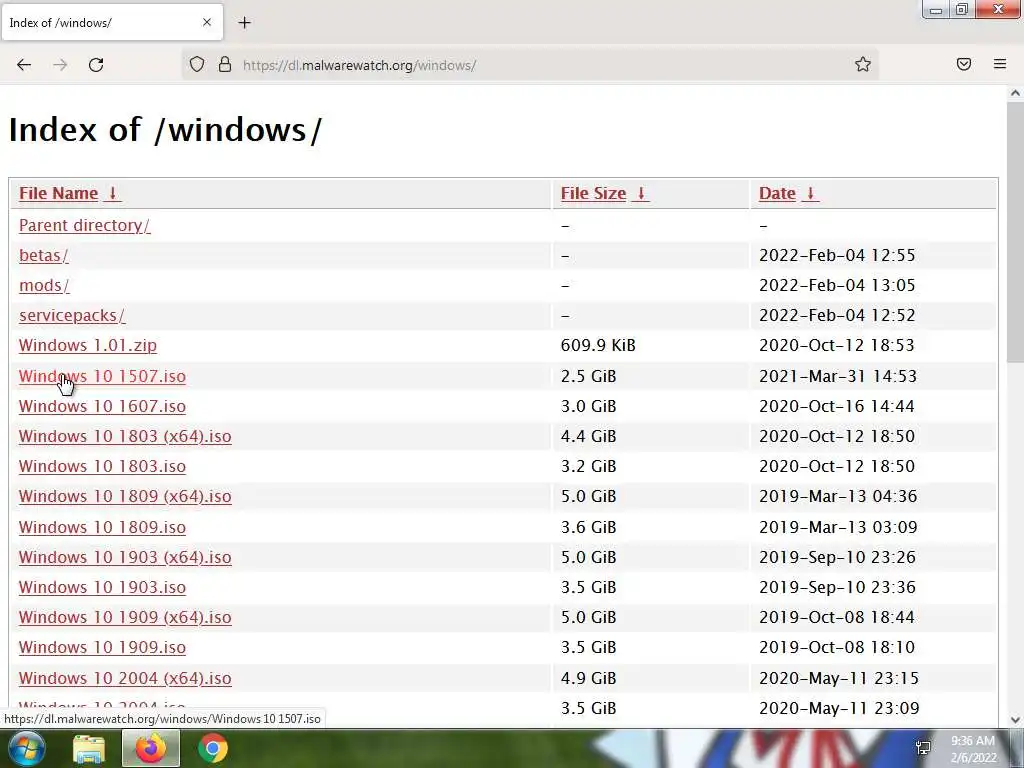Image resolution: width=1024 pixels, height=768 pixels.
Task: Click the Date descending arrow
Action: pos(810,193)
